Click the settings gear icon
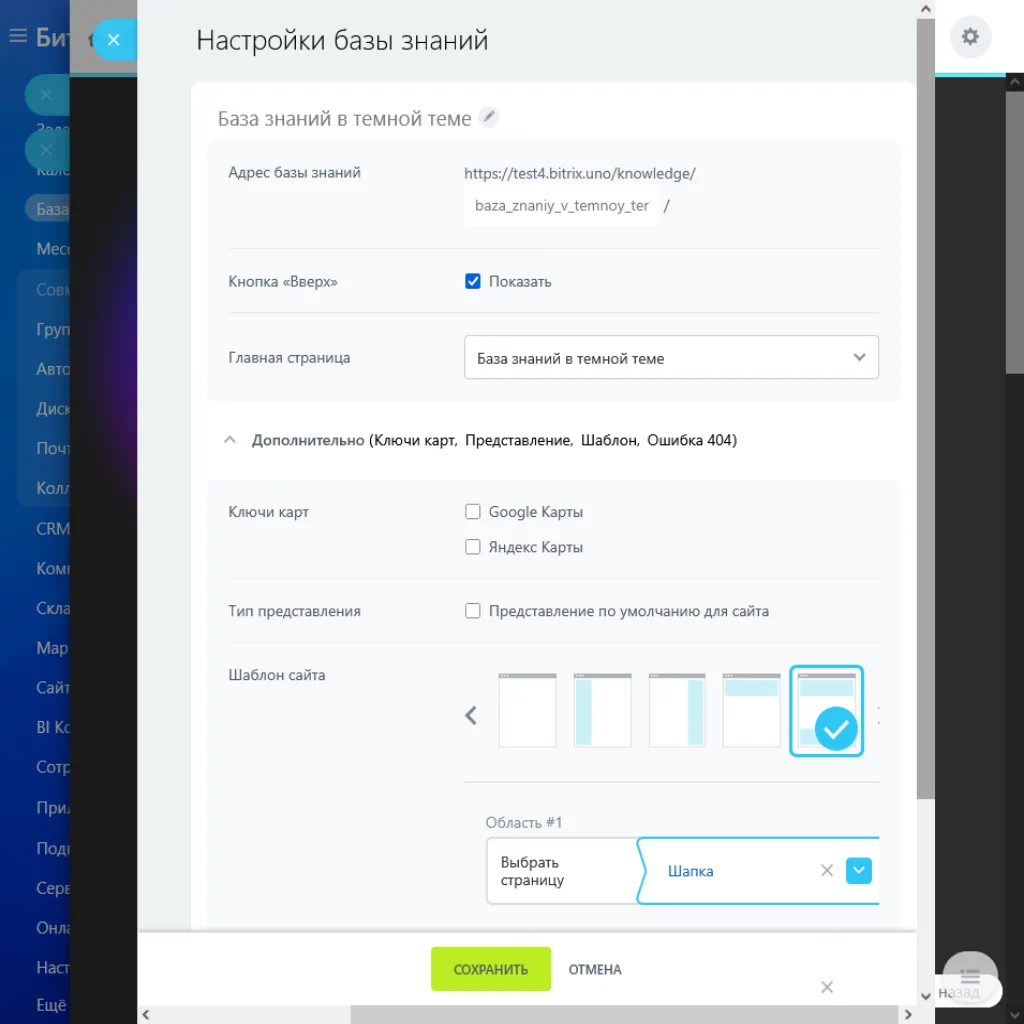 pyautogui.click(x=970, y=38)
